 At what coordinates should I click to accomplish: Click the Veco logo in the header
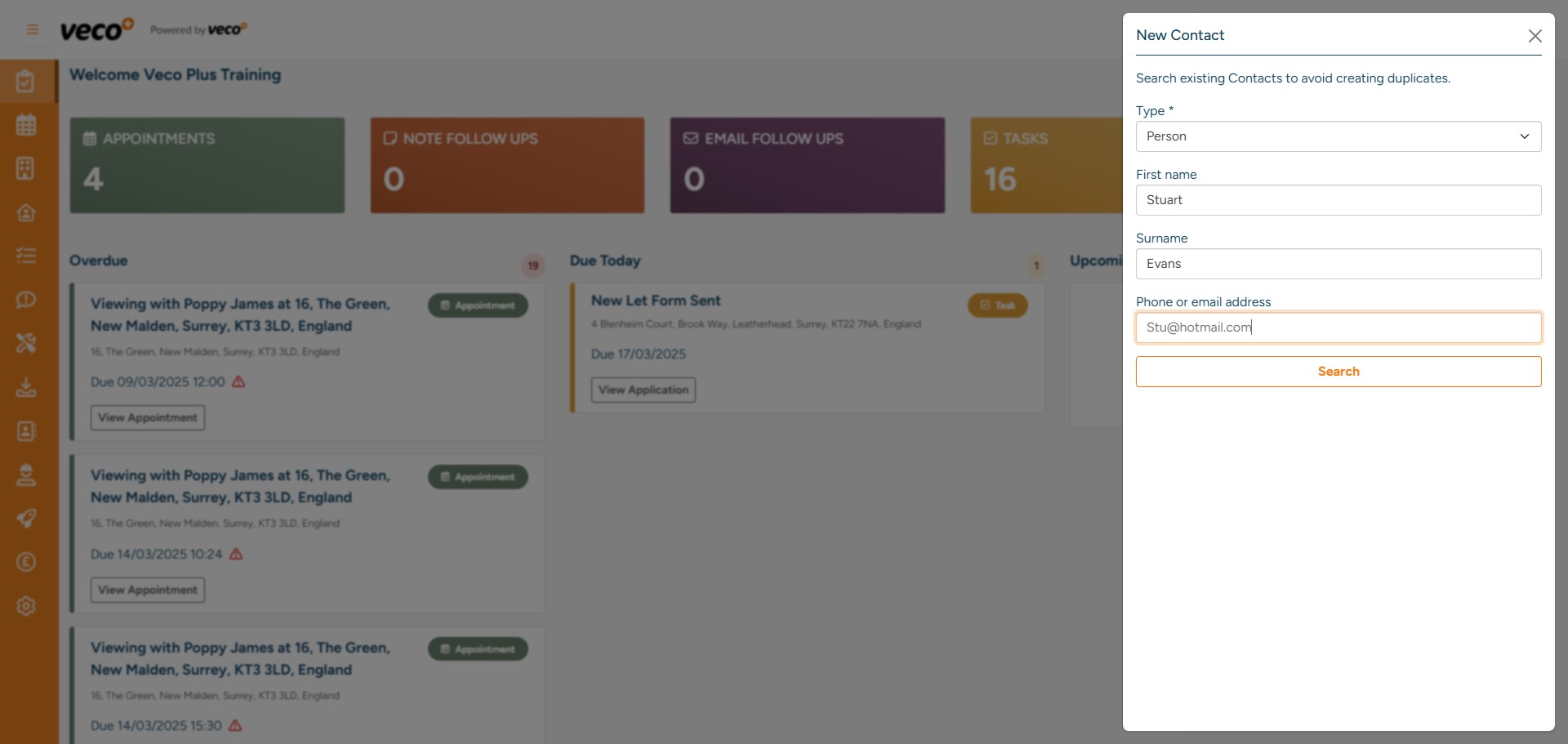coord(96,29)
